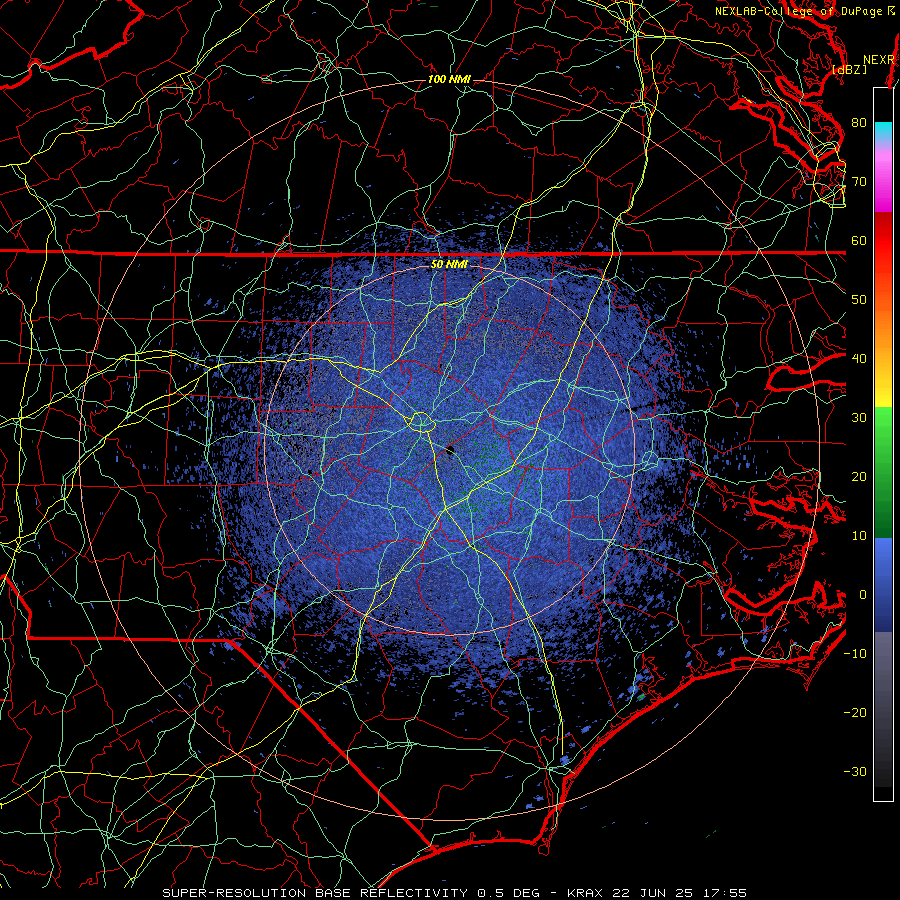
Task: Click the black radar site dot at the echo center
Action: pyautogui.click(x=450, y=451)
